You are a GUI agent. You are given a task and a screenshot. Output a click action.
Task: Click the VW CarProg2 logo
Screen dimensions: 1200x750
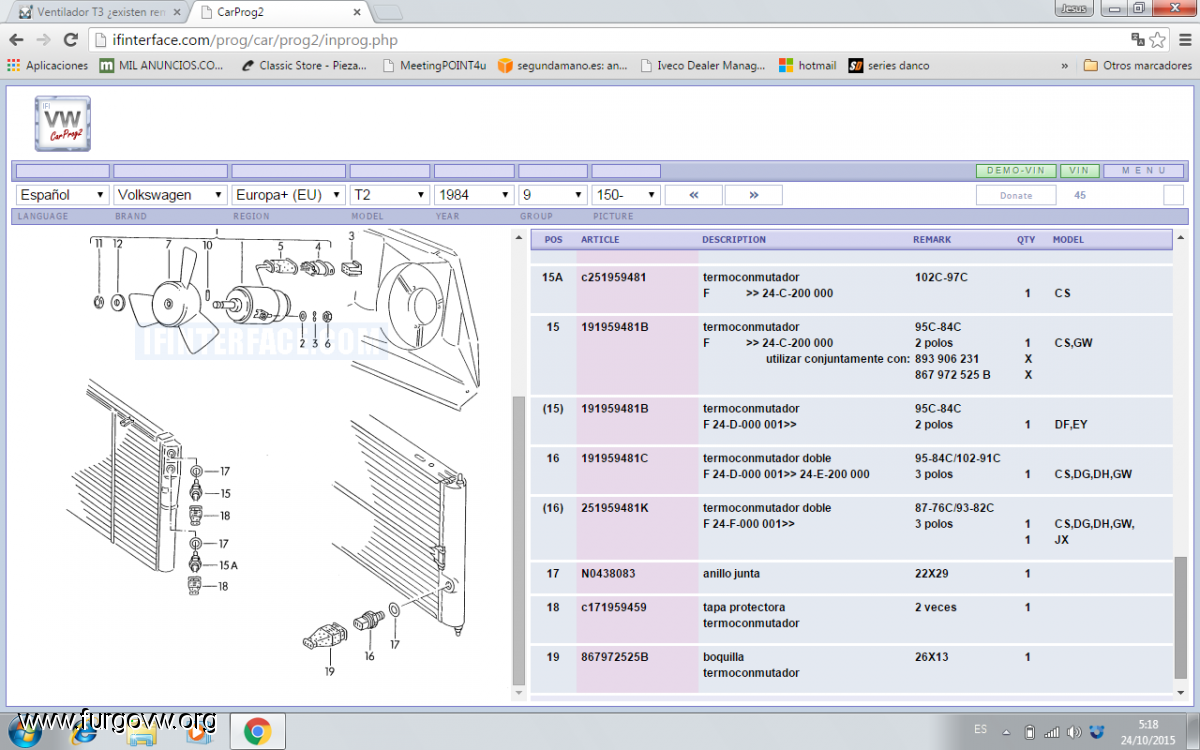pos(63,125)
